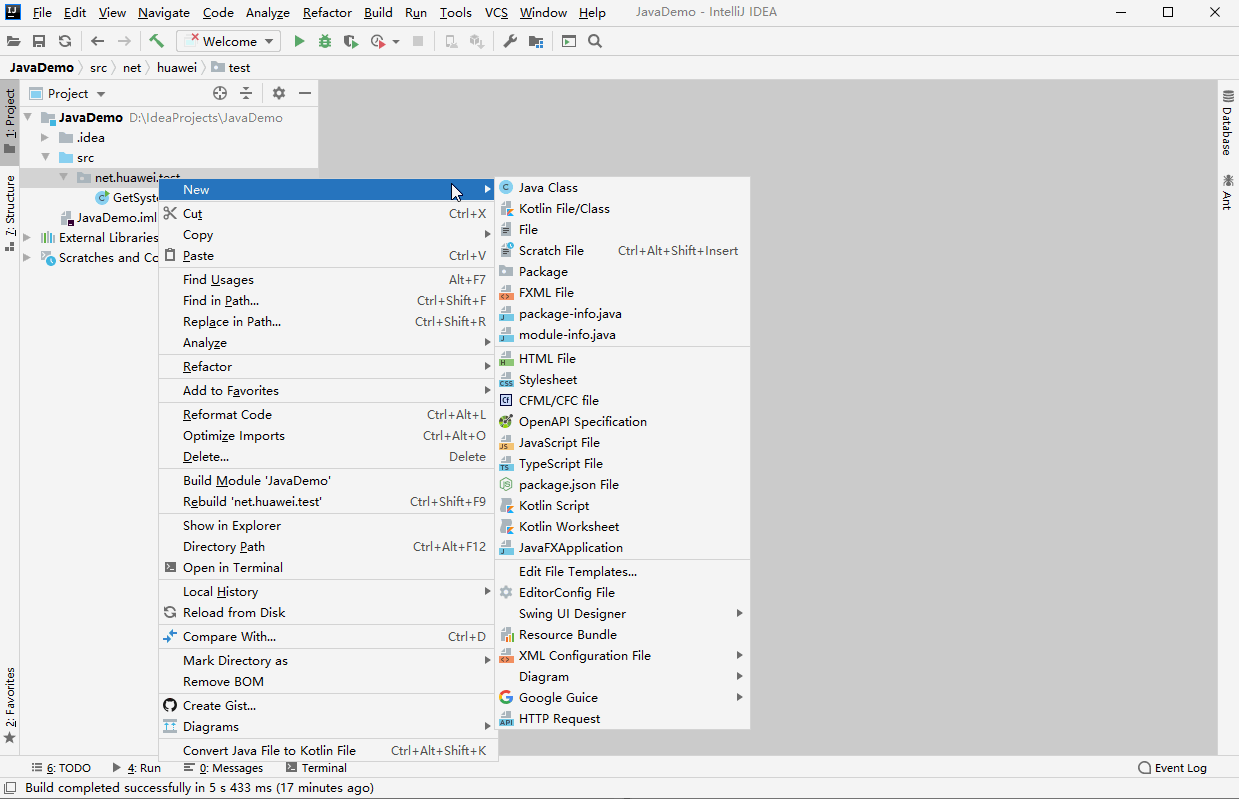The image size is (1239, 799).
Task: Collapse the net.huawei.test package node
Action: (63, 177)
